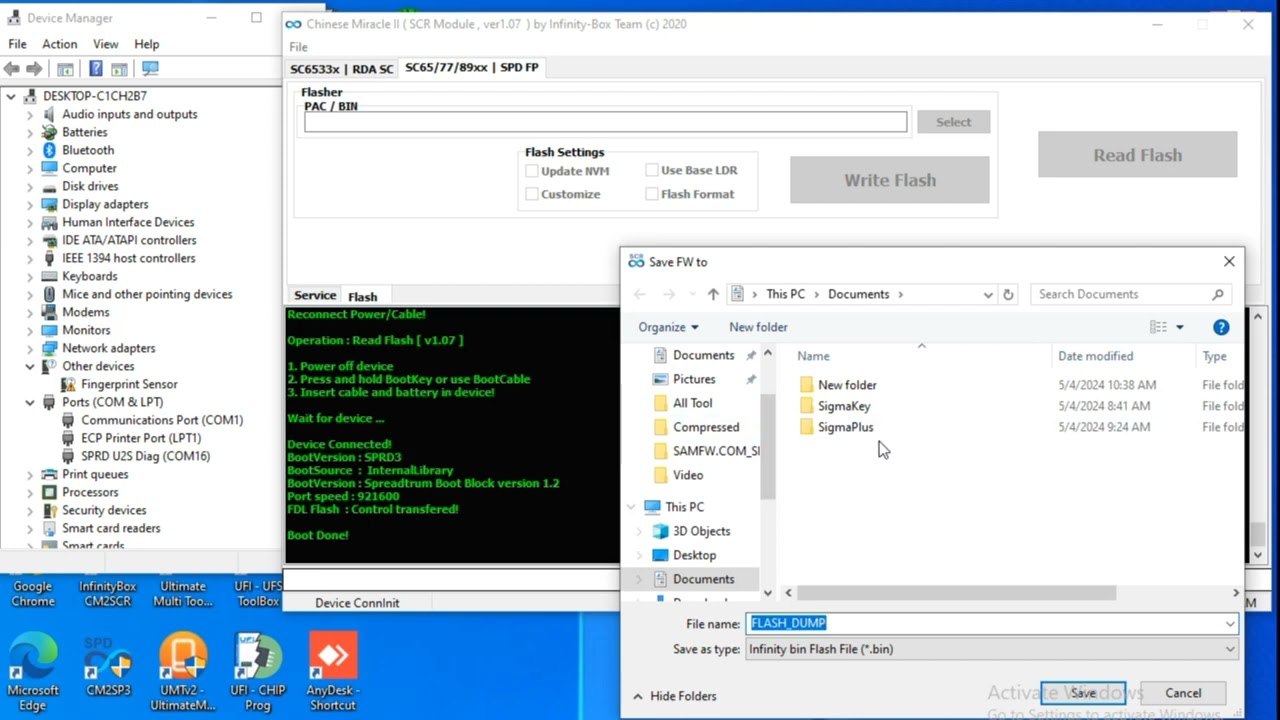Select Communications Port (COM1) in Device Manager
The image size is (1280, 720).
click(x=162, y=420)
